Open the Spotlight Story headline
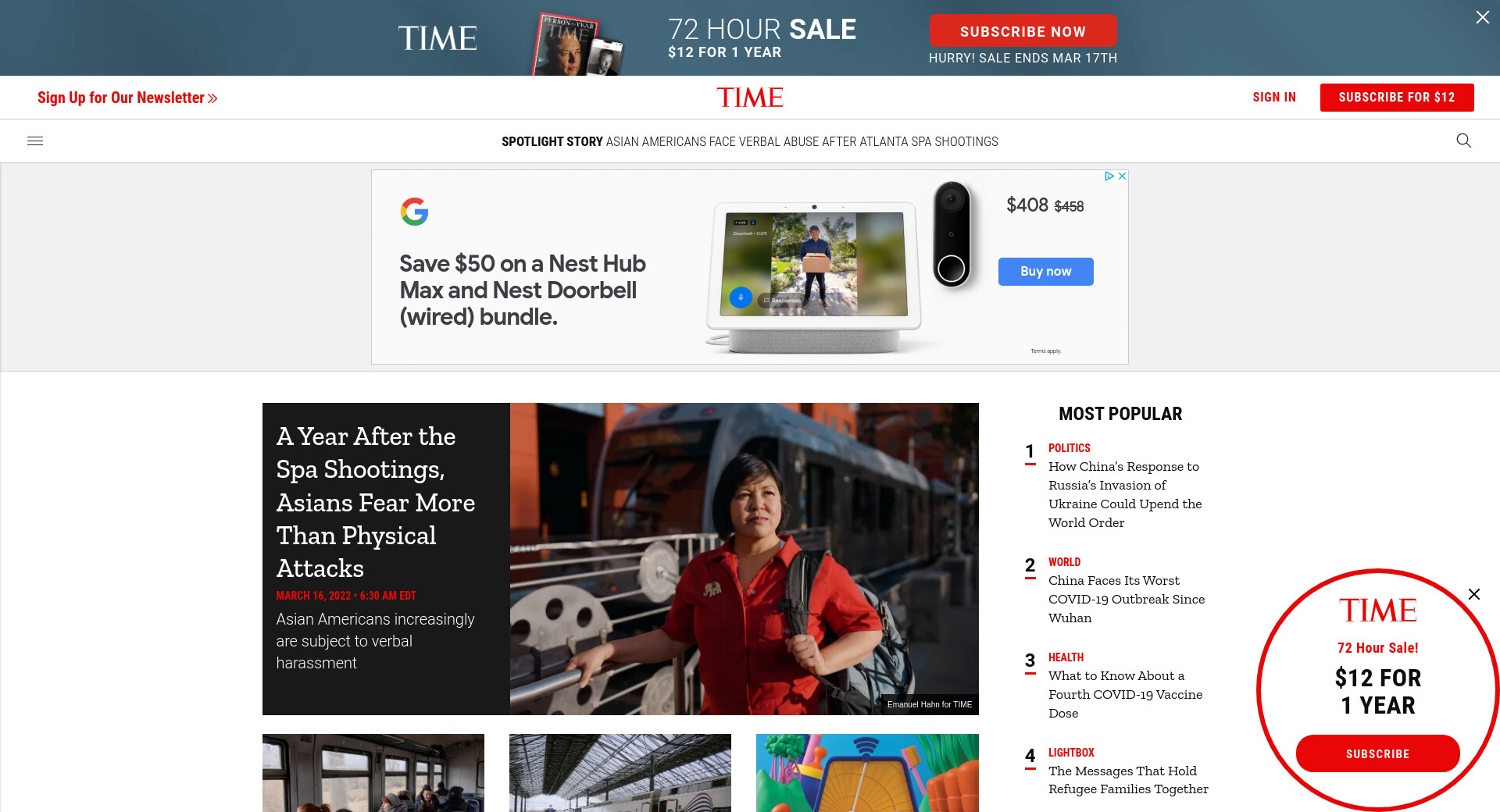1500x812 pixels. (802, 141)
